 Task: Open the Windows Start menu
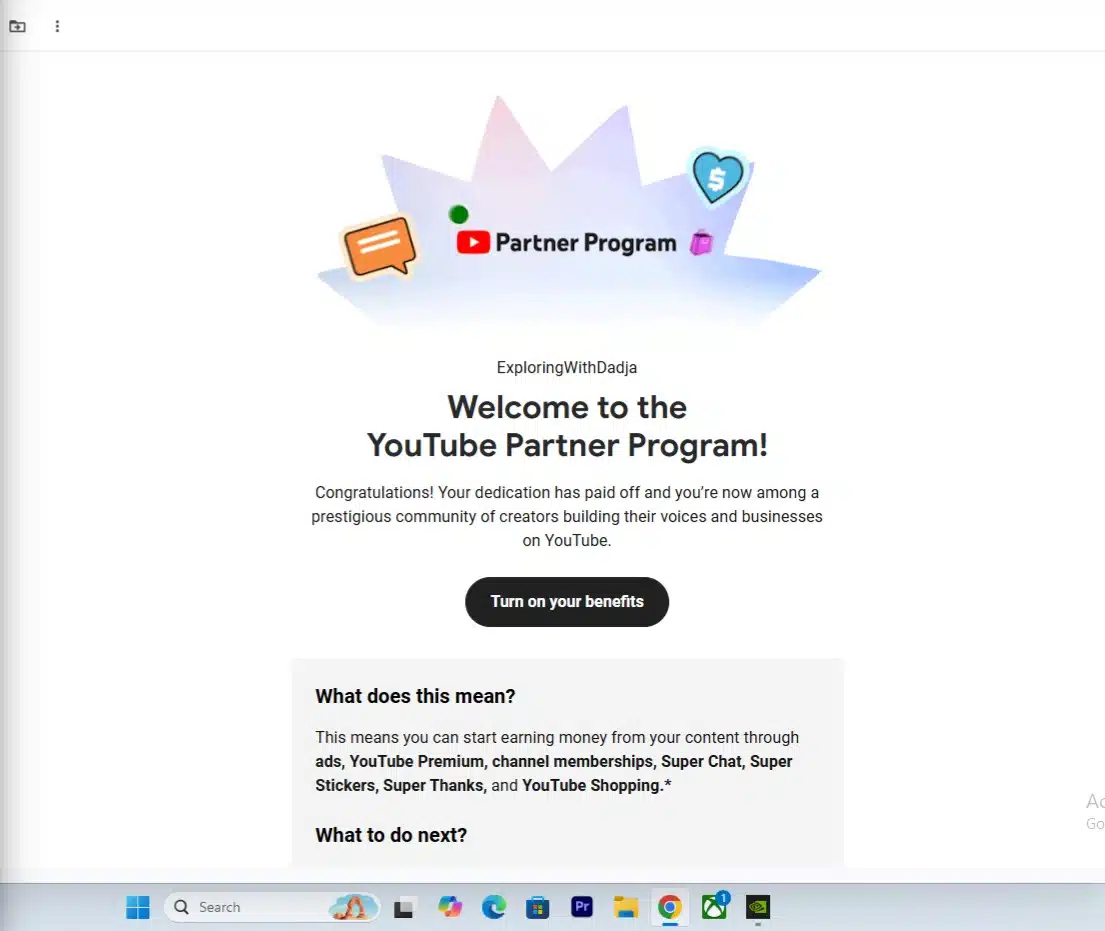(x=138, y=907)
